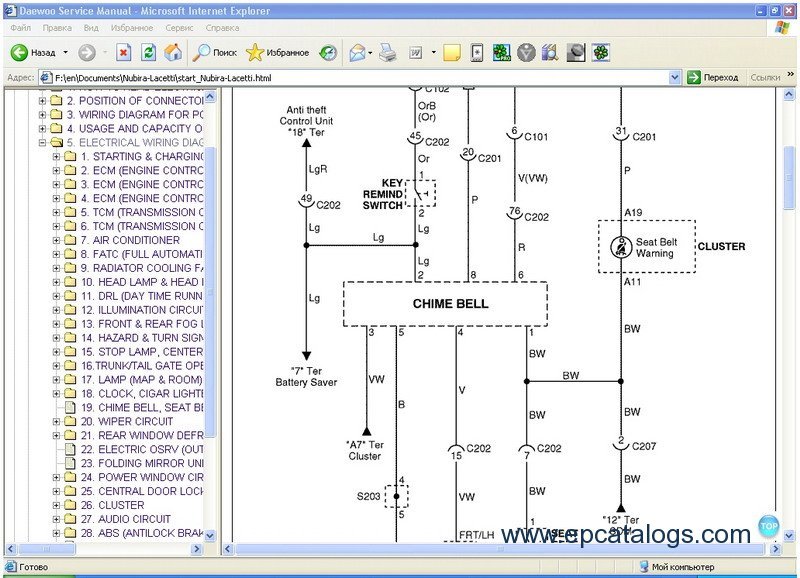Open 19. CHIME BELL, SEAT BELT page

[x=142, y=408]
